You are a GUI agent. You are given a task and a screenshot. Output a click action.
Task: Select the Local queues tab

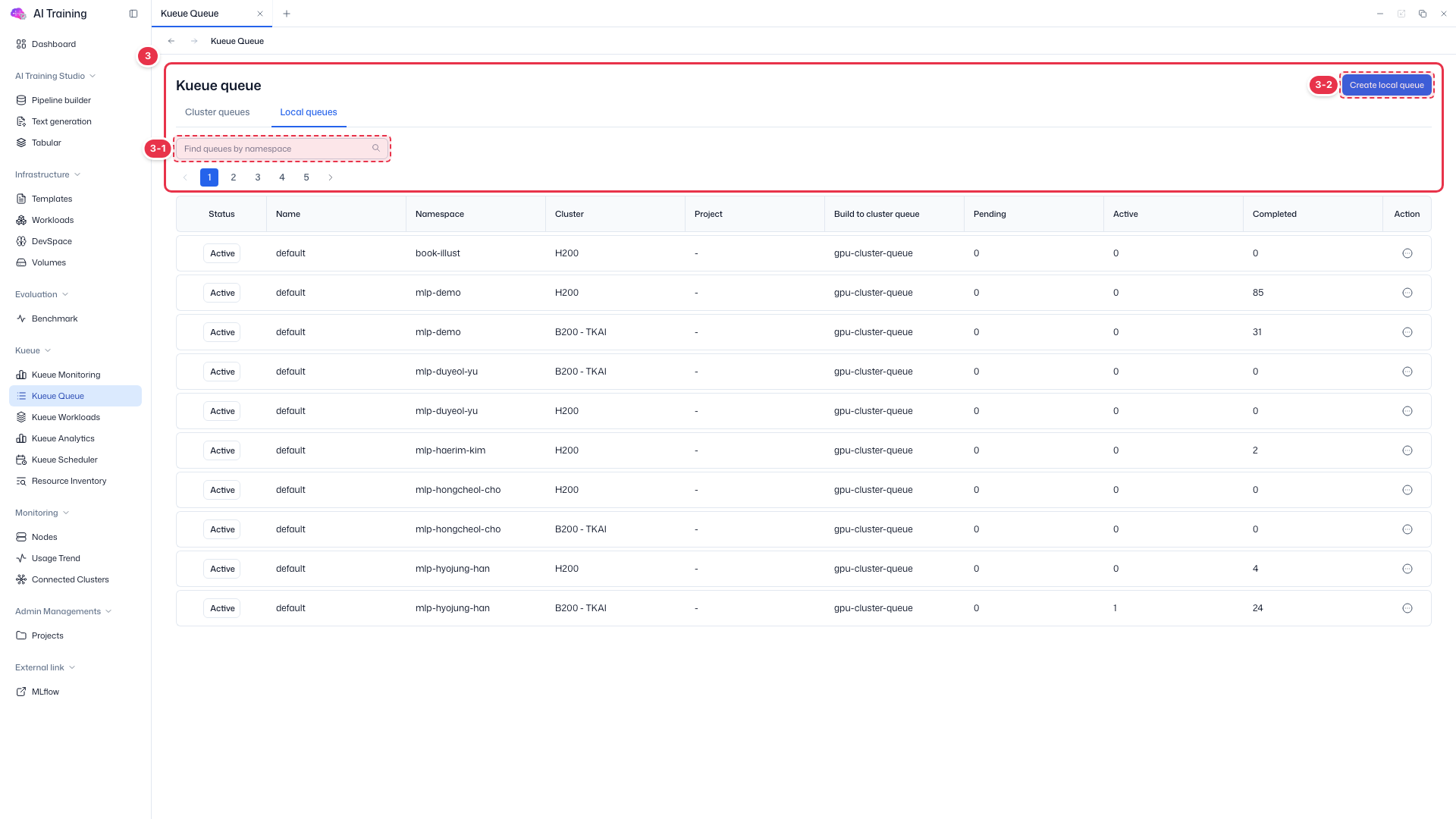point(309,112)
